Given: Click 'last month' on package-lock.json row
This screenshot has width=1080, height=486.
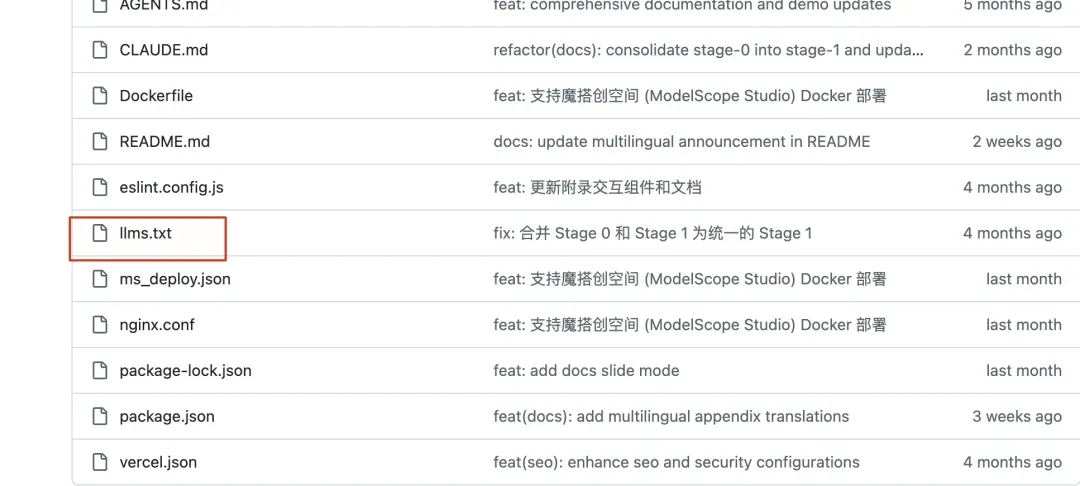Looking at the screenshot, I should tap(1024, 370).
